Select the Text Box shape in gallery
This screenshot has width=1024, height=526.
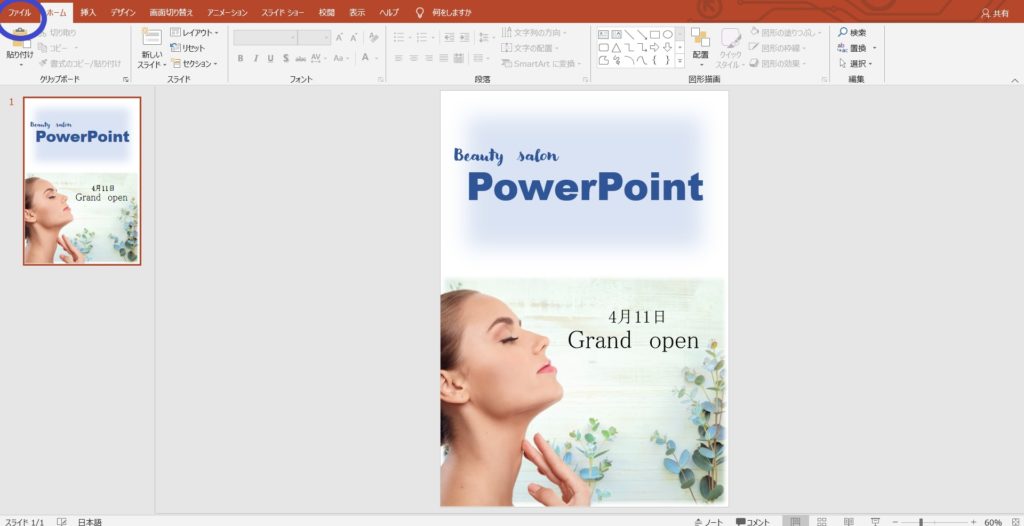603,34
